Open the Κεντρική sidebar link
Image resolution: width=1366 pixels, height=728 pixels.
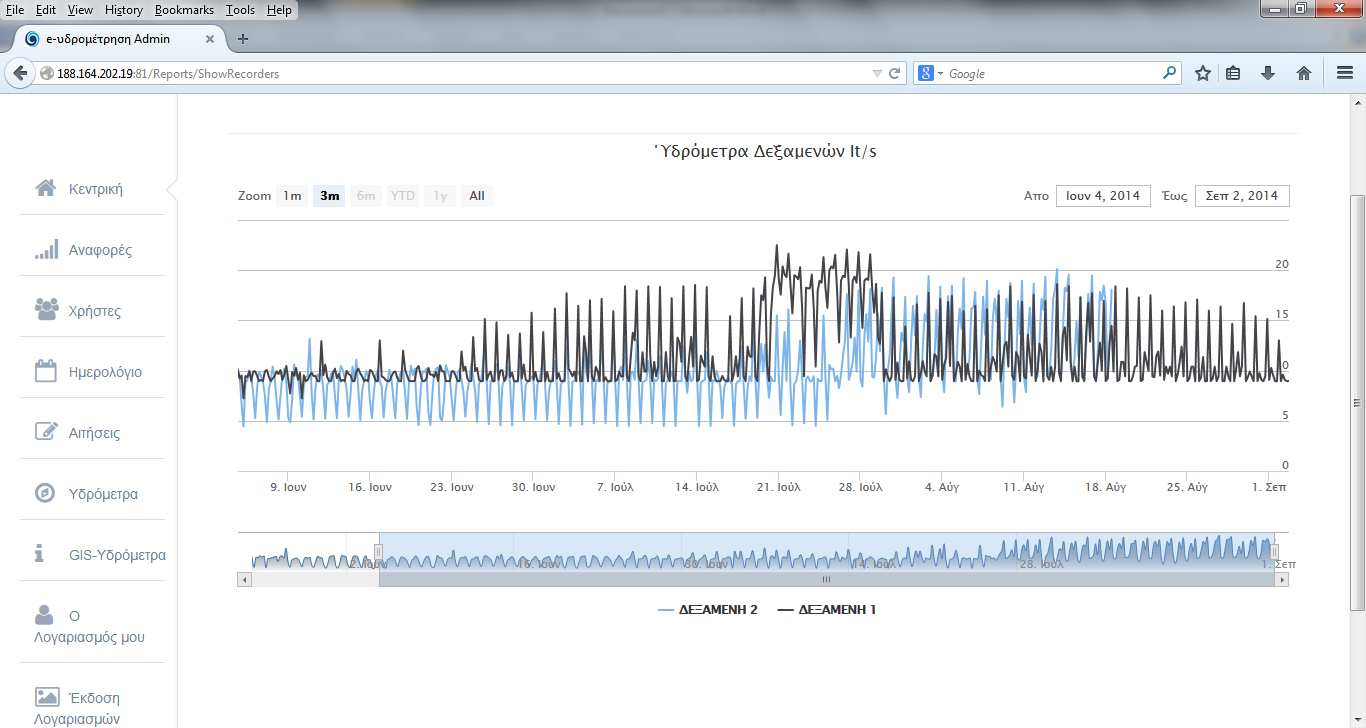pyautogui.click(x=96, y=189)
